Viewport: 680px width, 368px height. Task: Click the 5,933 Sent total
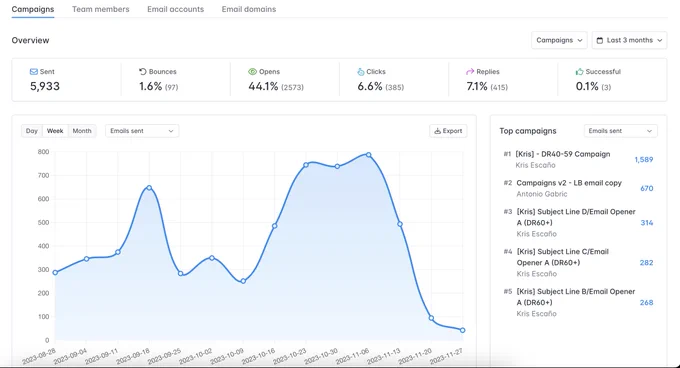tap(45, 86)
